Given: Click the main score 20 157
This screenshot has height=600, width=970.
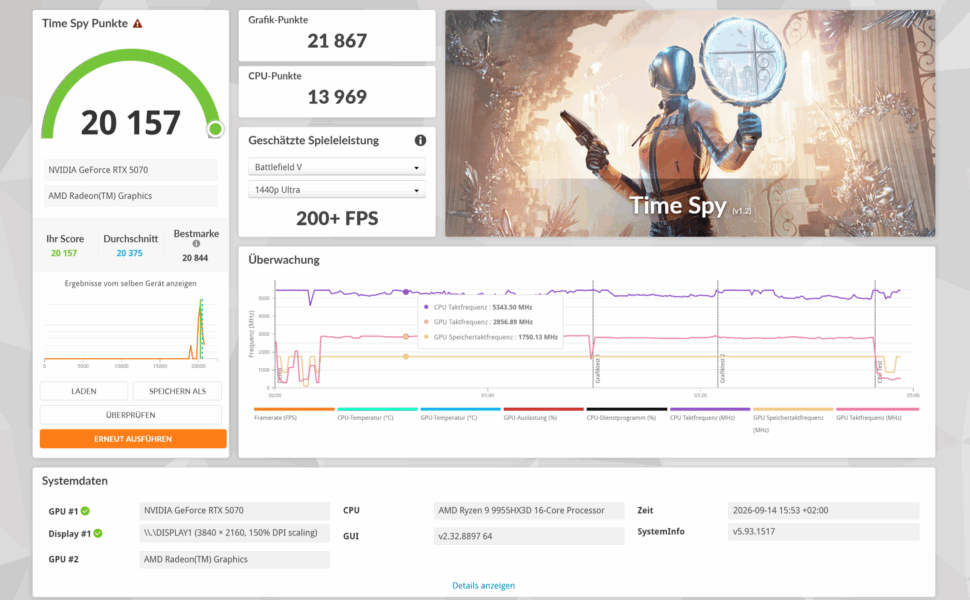Looking at the screenshot, I should pyautogui.click(x=131, y=122).
